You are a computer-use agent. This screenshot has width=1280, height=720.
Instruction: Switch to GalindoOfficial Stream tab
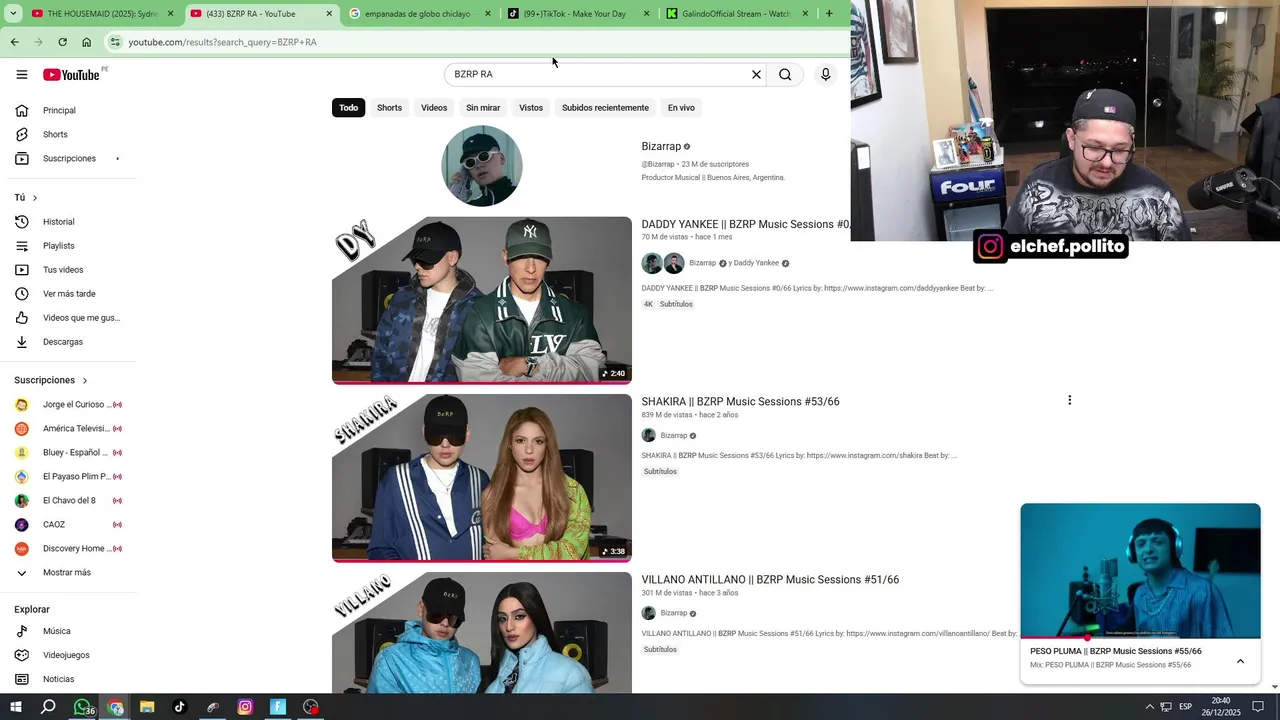coord(735,14)
